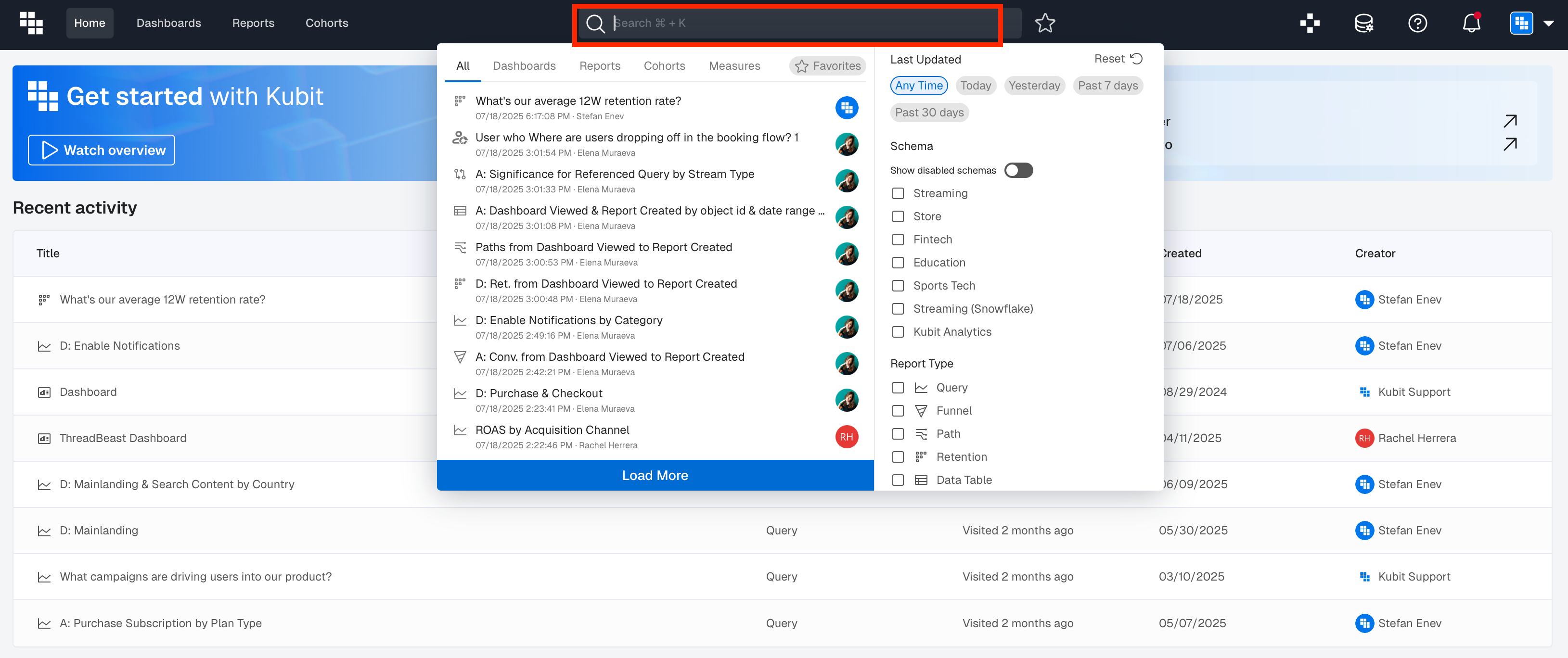Click the data table icon beside Dashboard Viewed & Report Created
Image resolution: width=1568 pixels, height=658 pixels.
pos(460,210)
